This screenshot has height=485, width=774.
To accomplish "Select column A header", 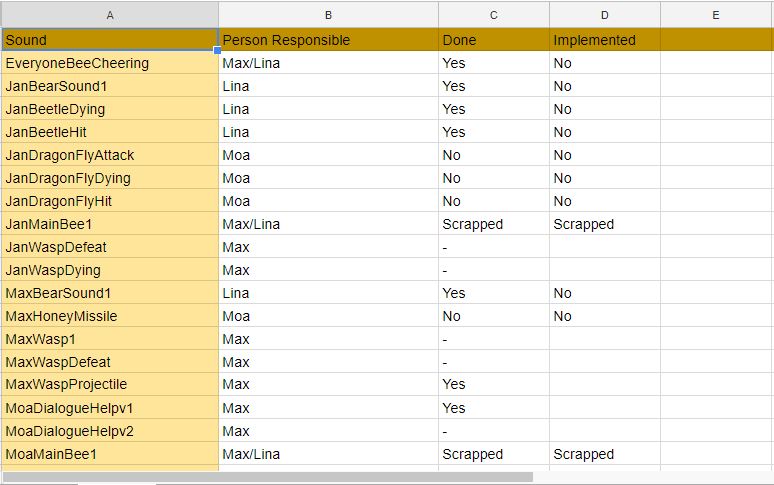I will 109,14.
